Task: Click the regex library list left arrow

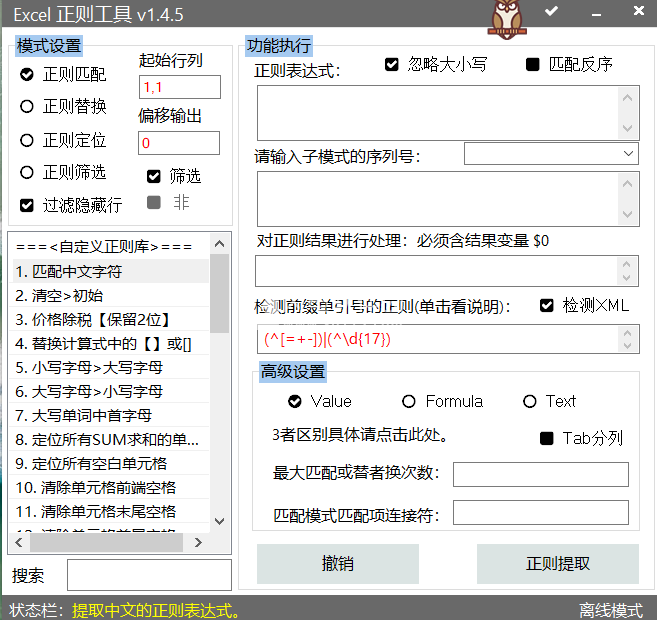Action: click(19, 542)
